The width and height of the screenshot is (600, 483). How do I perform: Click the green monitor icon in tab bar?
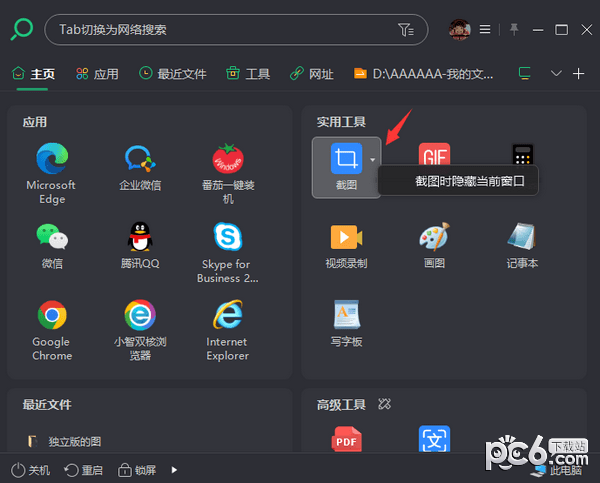coord(524,73)
